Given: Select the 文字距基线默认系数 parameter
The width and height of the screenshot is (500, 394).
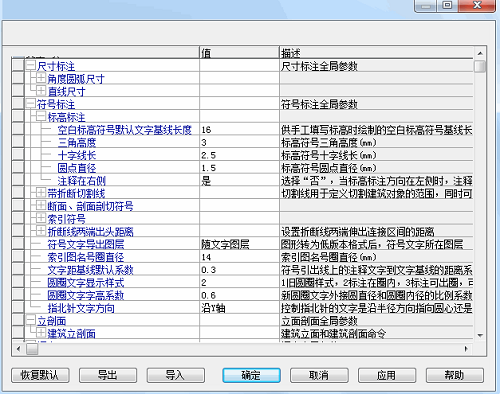Looking at the screenshot, I should 90,270.
